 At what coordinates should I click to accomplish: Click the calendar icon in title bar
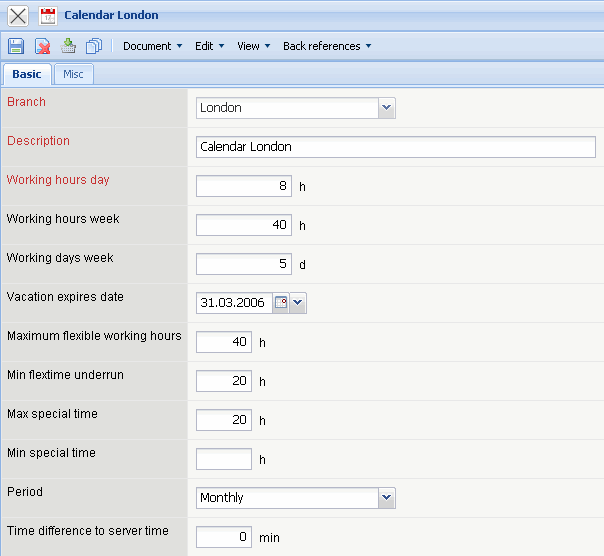pos(47,16)
